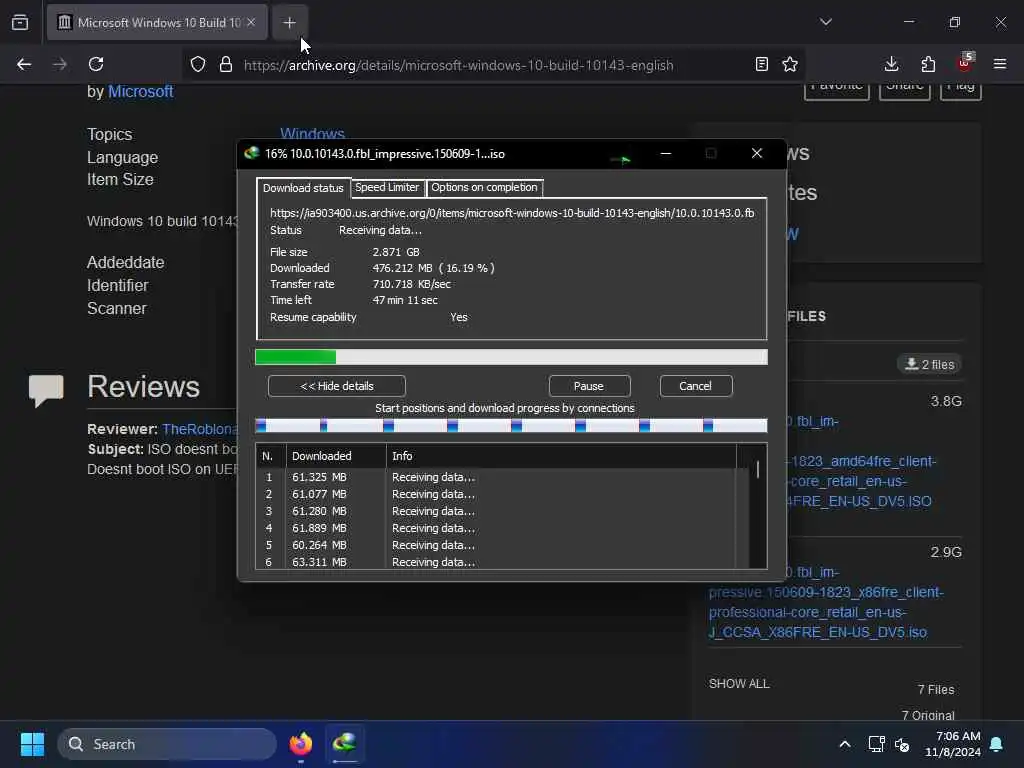Open a new browser tab
Screen dimensions: 1024x768
(289, 22)
